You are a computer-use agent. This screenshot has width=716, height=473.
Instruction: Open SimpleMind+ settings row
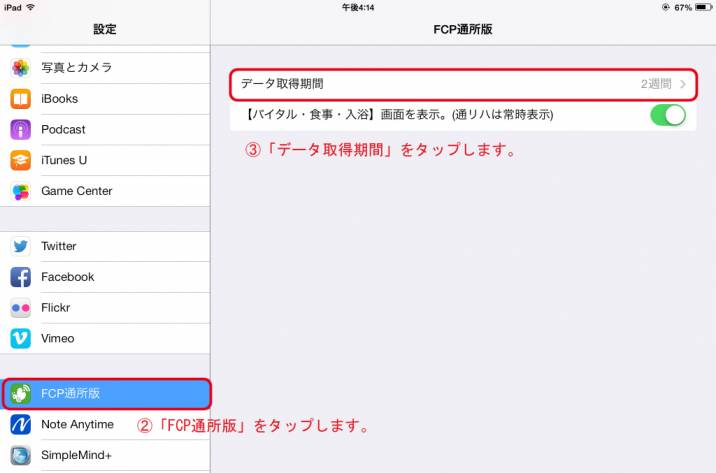(105, 455)
